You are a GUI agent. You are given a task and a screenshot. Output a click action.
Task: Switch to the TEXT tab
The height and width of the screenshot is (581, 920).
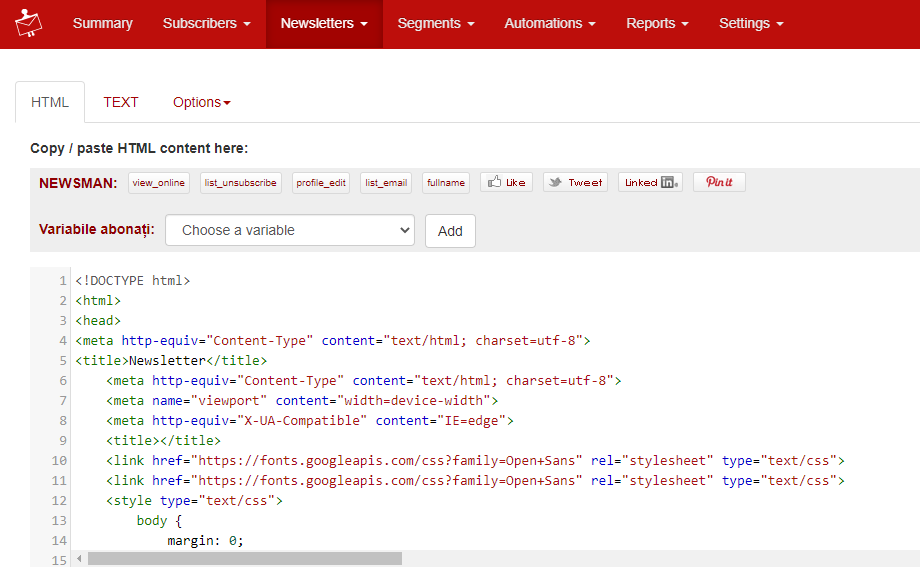tap(121, 102)
